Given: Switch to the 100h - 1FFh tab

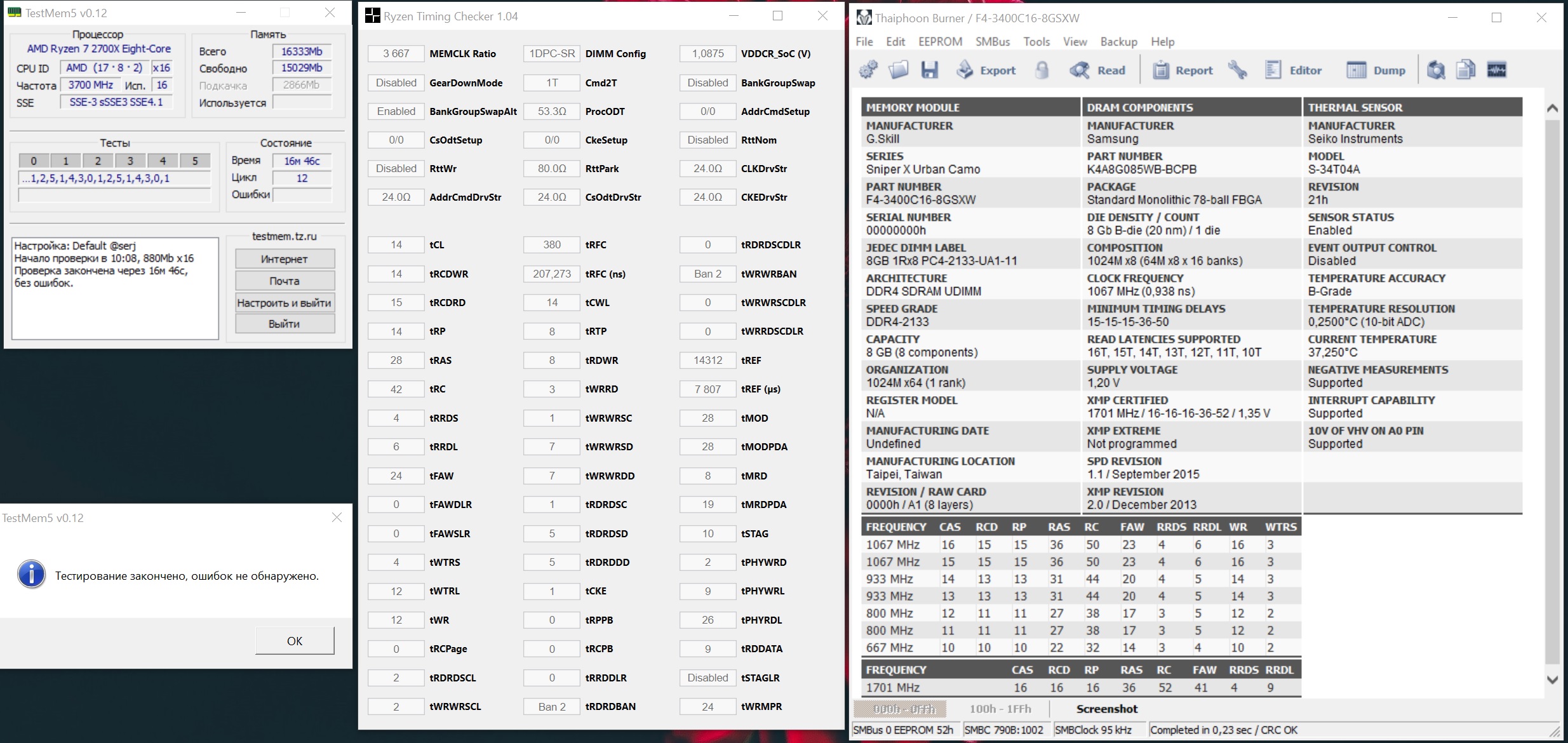Looking at the screenshot, I should tap(1000, 709).
